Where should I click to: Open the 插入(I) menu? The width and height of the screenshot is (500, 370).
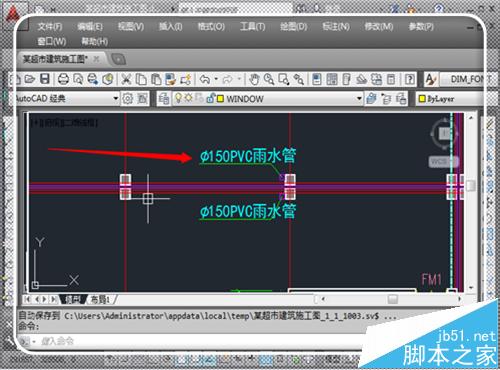[x=170, y=26]
